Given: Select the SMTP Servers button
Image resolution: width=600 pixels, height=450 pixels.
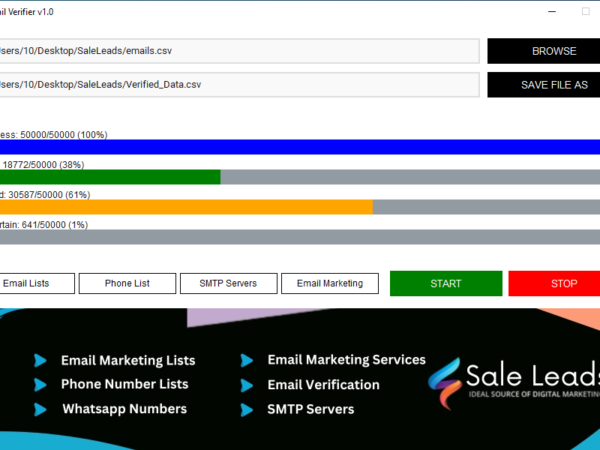Looking at the screenshot, I should (228, 284).
